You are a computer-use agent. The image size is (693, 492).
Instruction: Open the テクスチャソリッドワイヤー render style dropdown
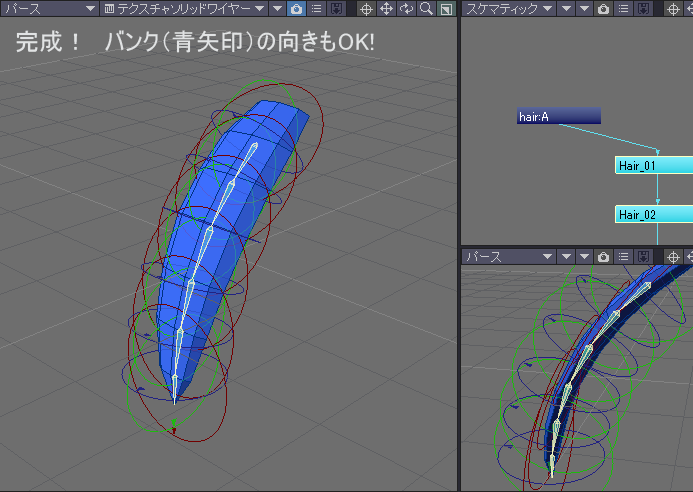184,8
